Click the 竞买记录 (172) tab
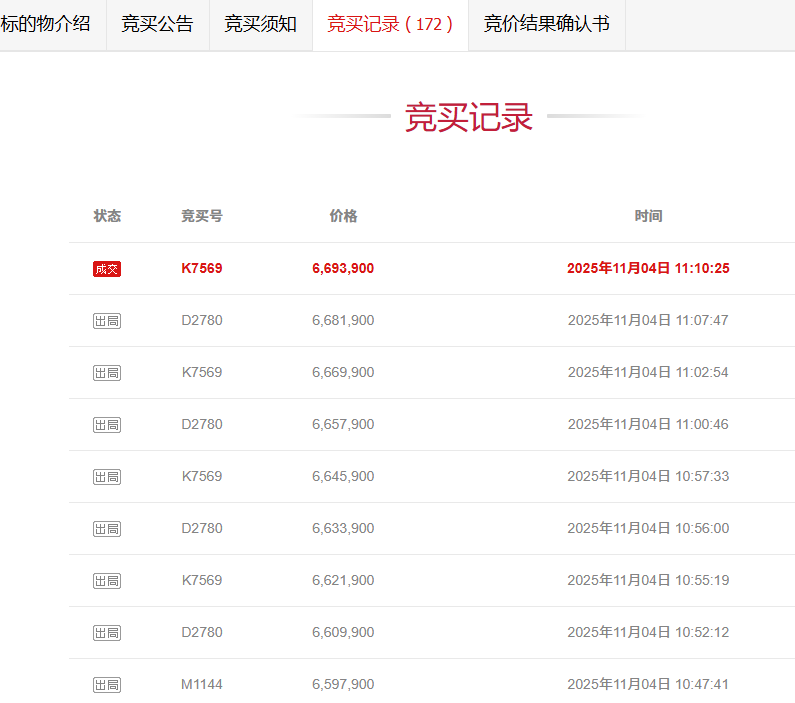 coord(390,24)
